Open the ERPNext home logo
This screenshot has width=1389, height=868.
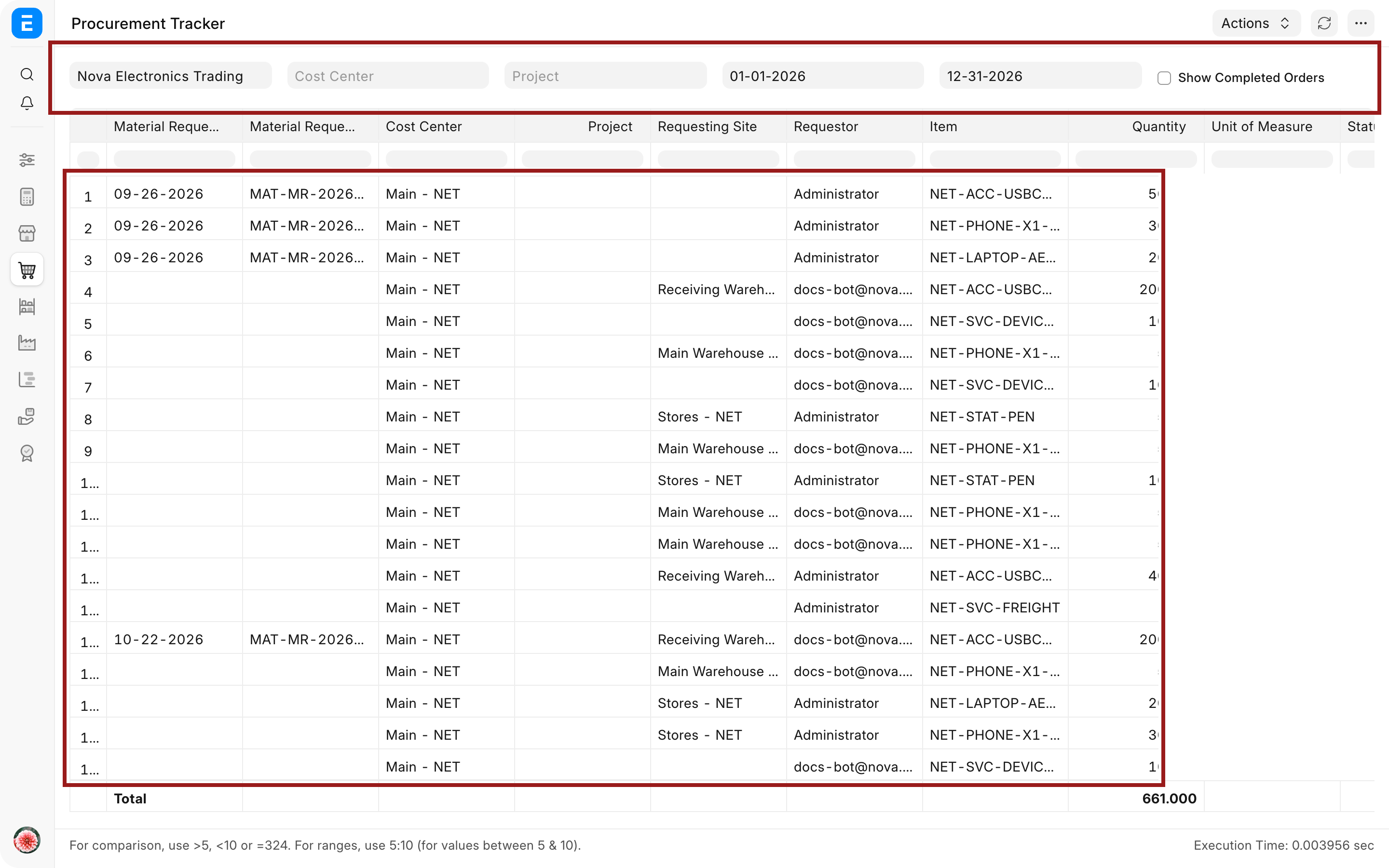click(x=27, y=23)
